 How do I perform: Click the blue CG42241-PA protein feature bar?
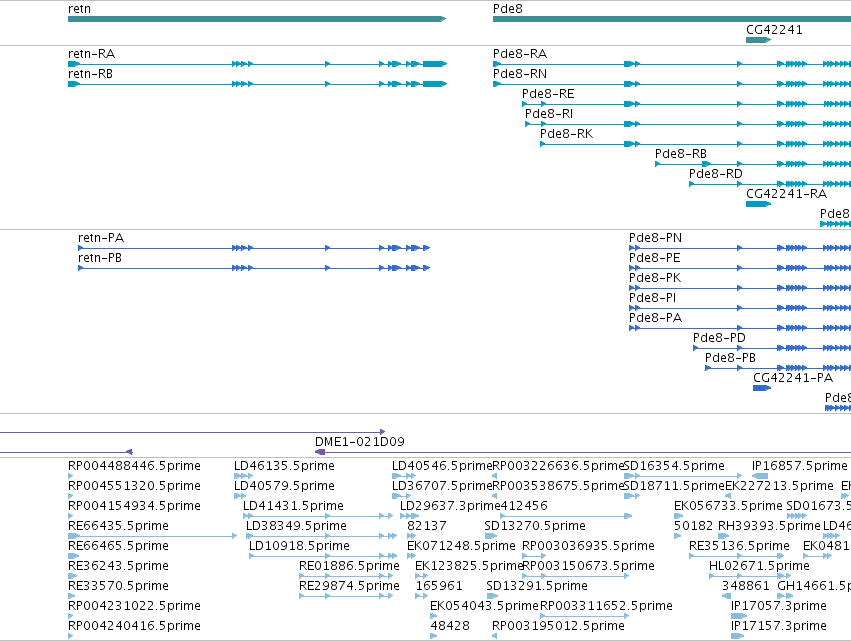tap(762, 388)
